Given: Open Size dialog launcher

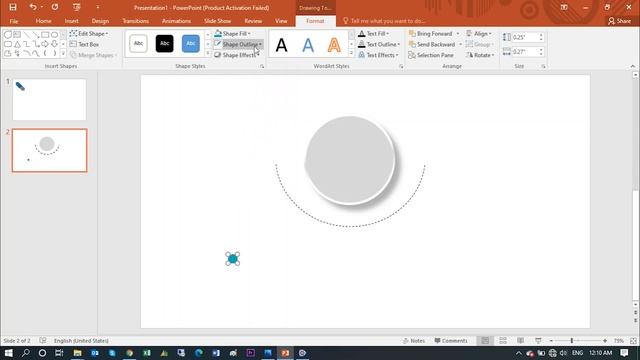Looking at the screenshot, I should pos(543,66).
